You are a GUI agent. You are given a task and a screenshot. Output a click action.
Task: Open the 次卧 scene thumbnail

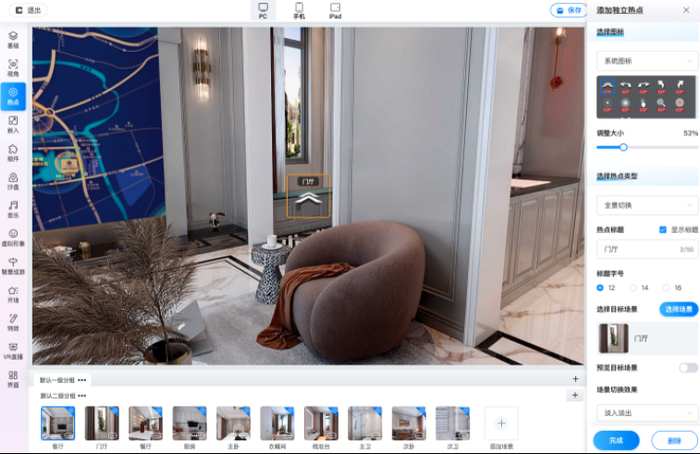tap(408, 423)
